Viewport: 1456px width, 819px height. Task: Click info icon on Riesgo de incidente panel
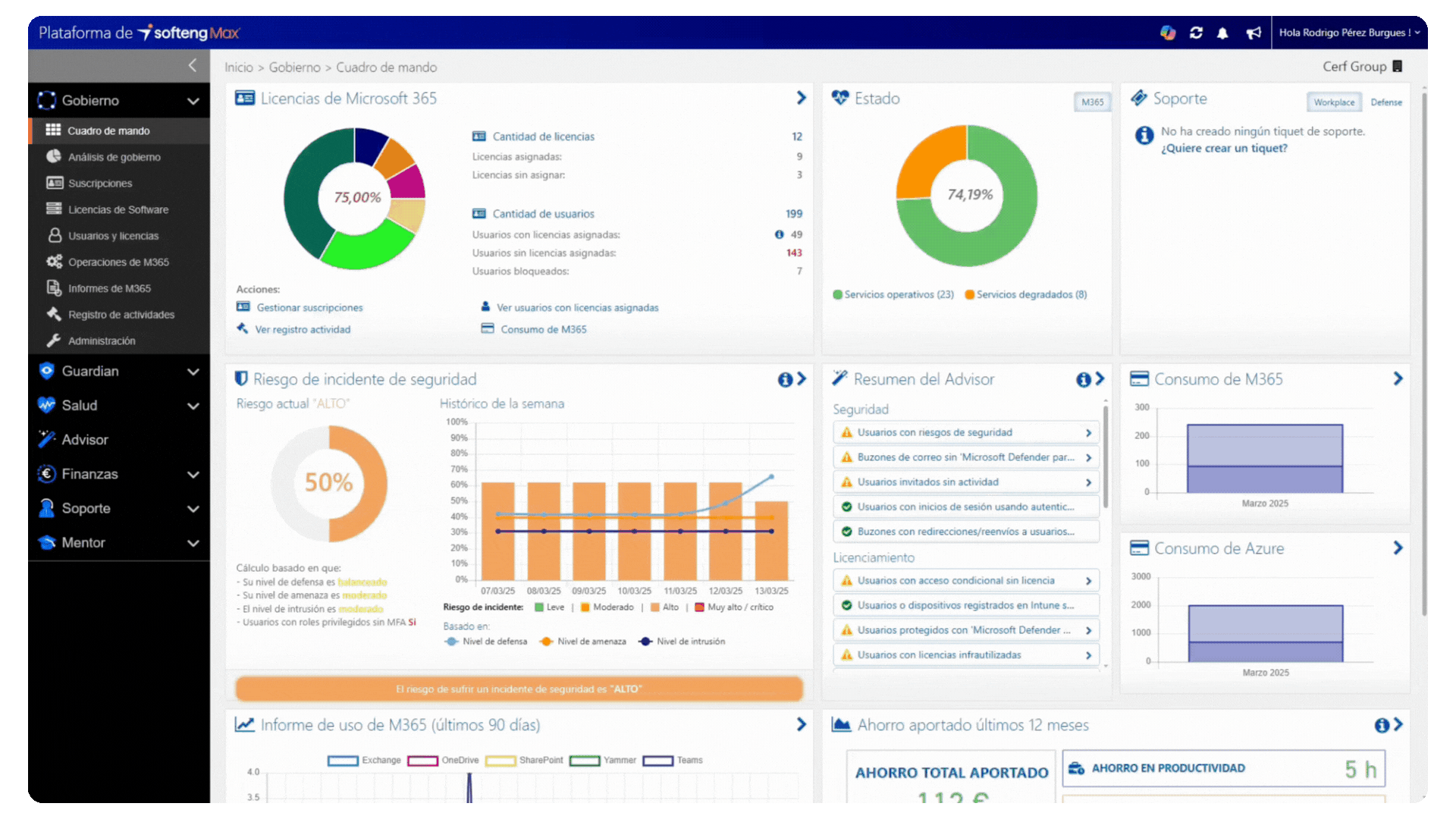pyautogui.click(x=785, y=379)
